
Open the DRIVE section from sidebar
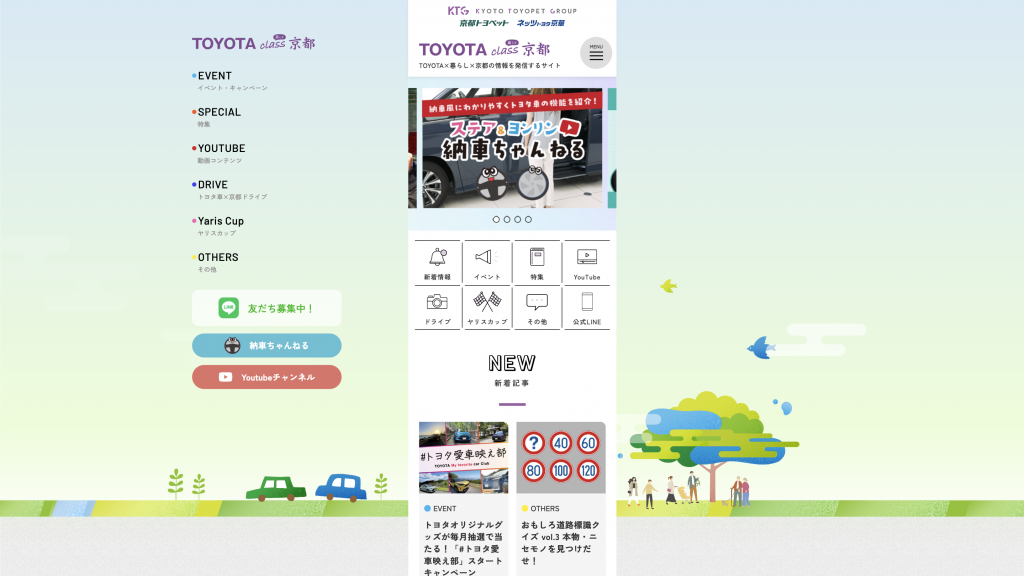click(x=214, y=184)
